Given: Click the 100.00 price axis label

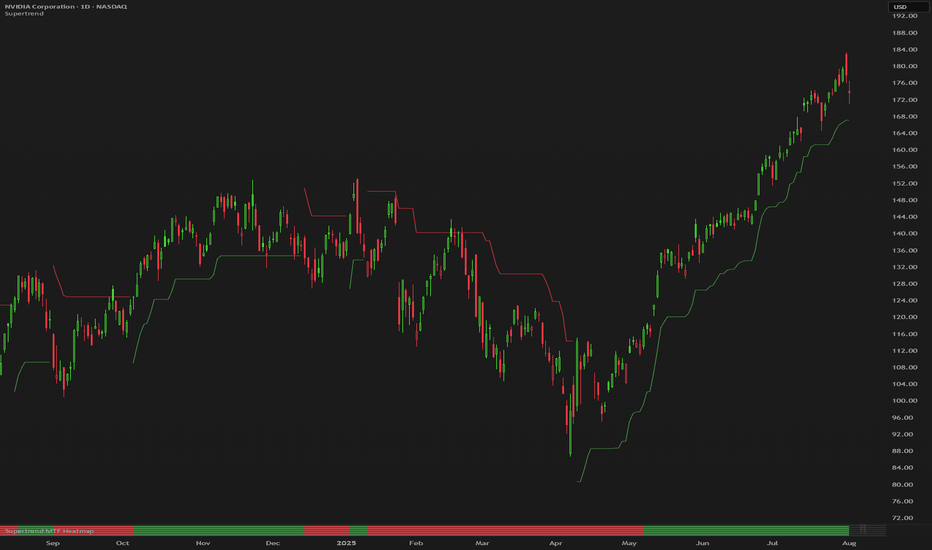Looking at the screenshot, I should click(904, 401).
